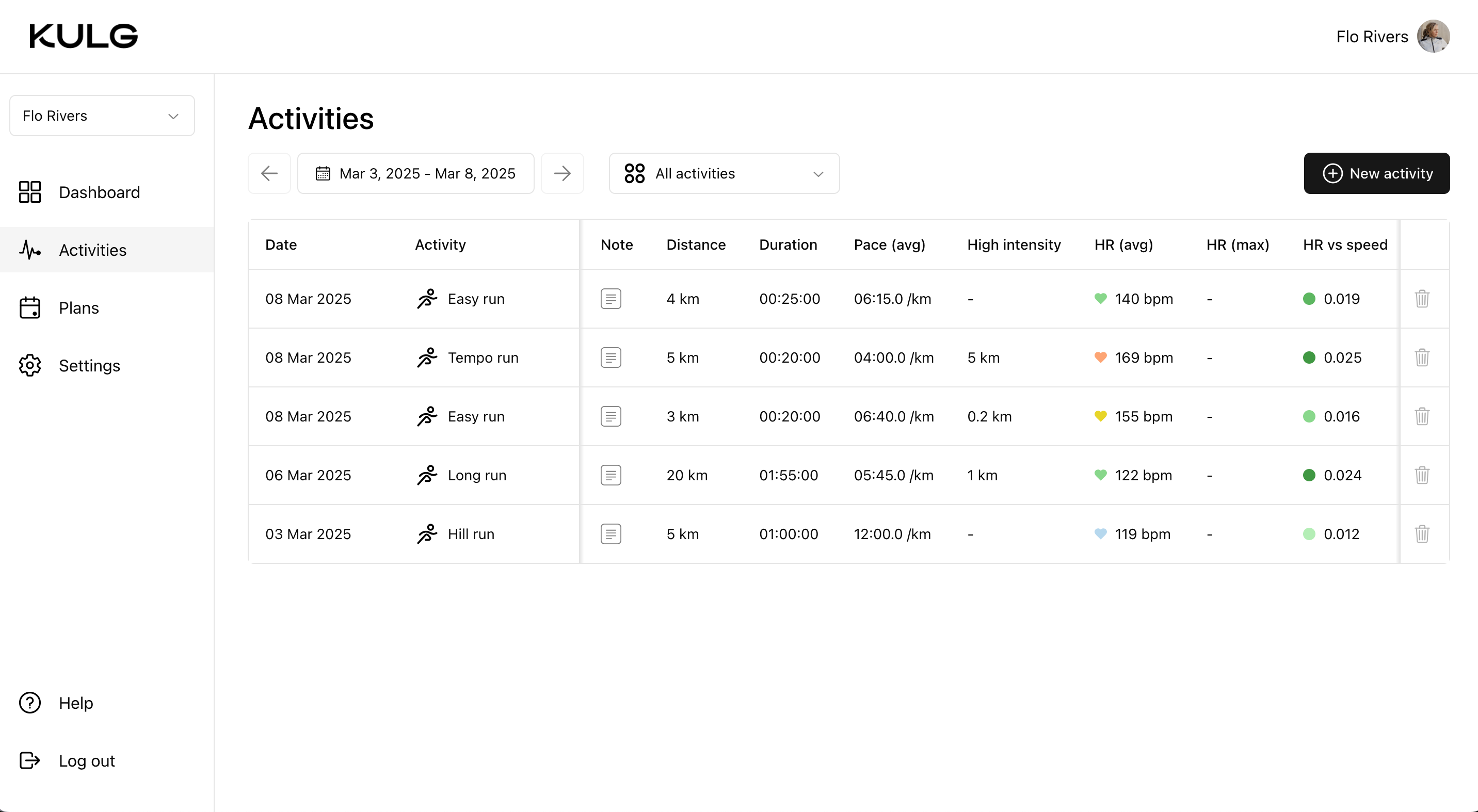Click the Settings gear icon
Screen dimensions: 1478x812
[30, 365]
